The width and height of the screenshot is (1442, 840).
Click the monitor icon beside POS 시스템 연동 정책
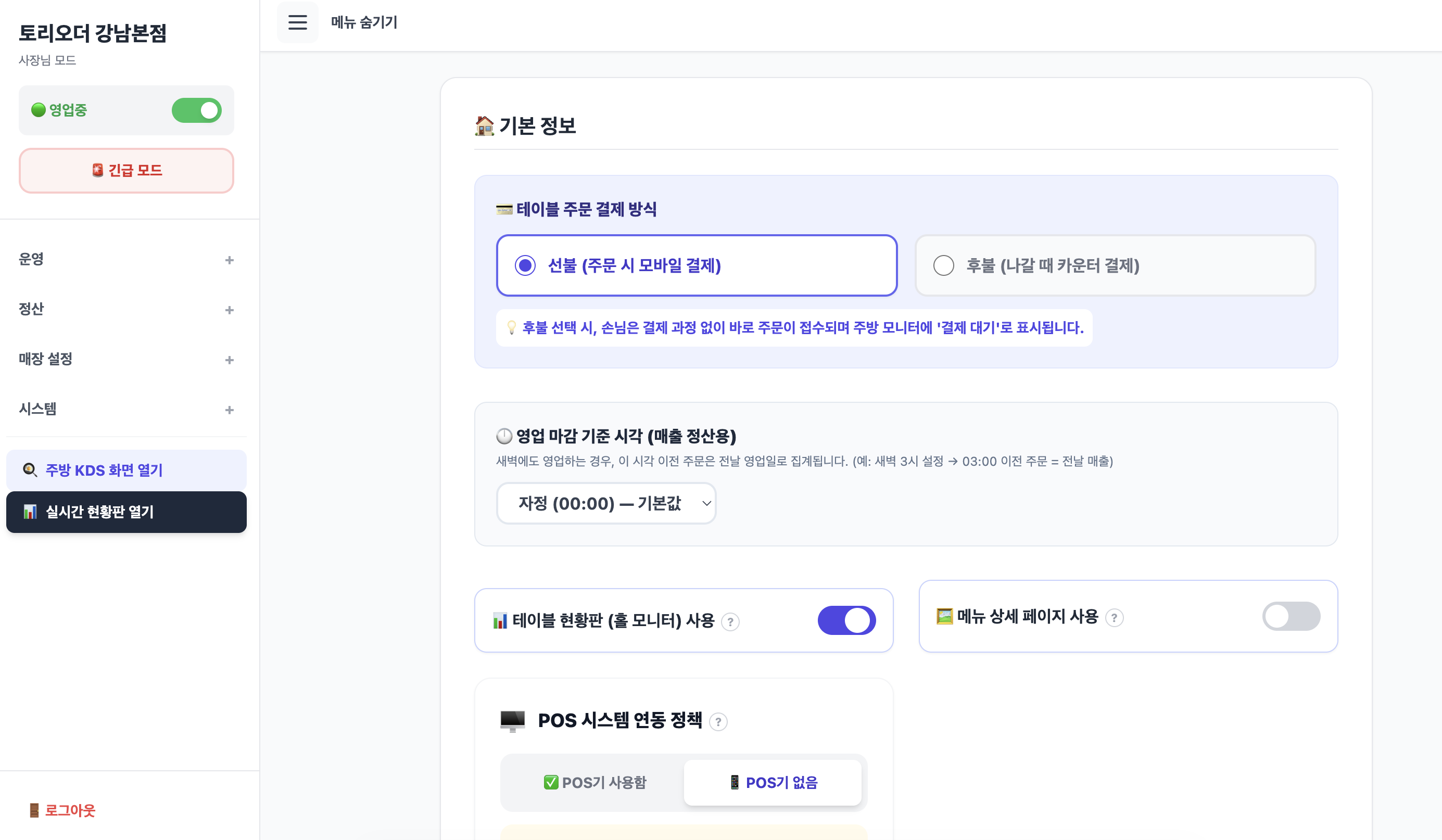[x=512, y=721]
